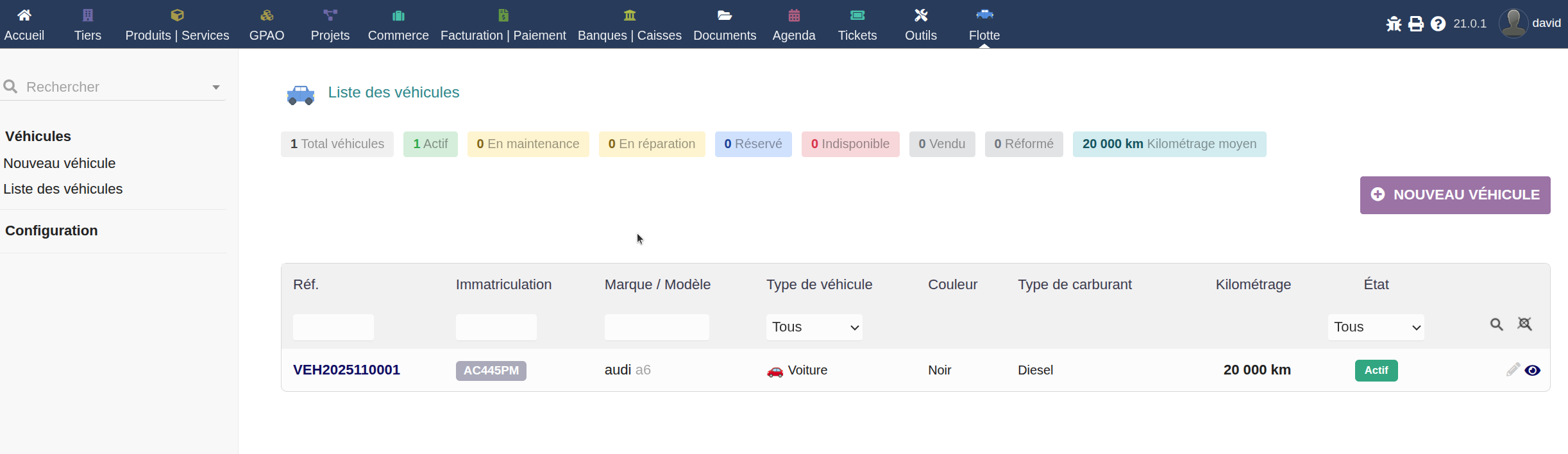Open the Véhicules sidebar section
Image resolution: width=1568 pixels, height=454 pixels.
(x=38, y=137)
